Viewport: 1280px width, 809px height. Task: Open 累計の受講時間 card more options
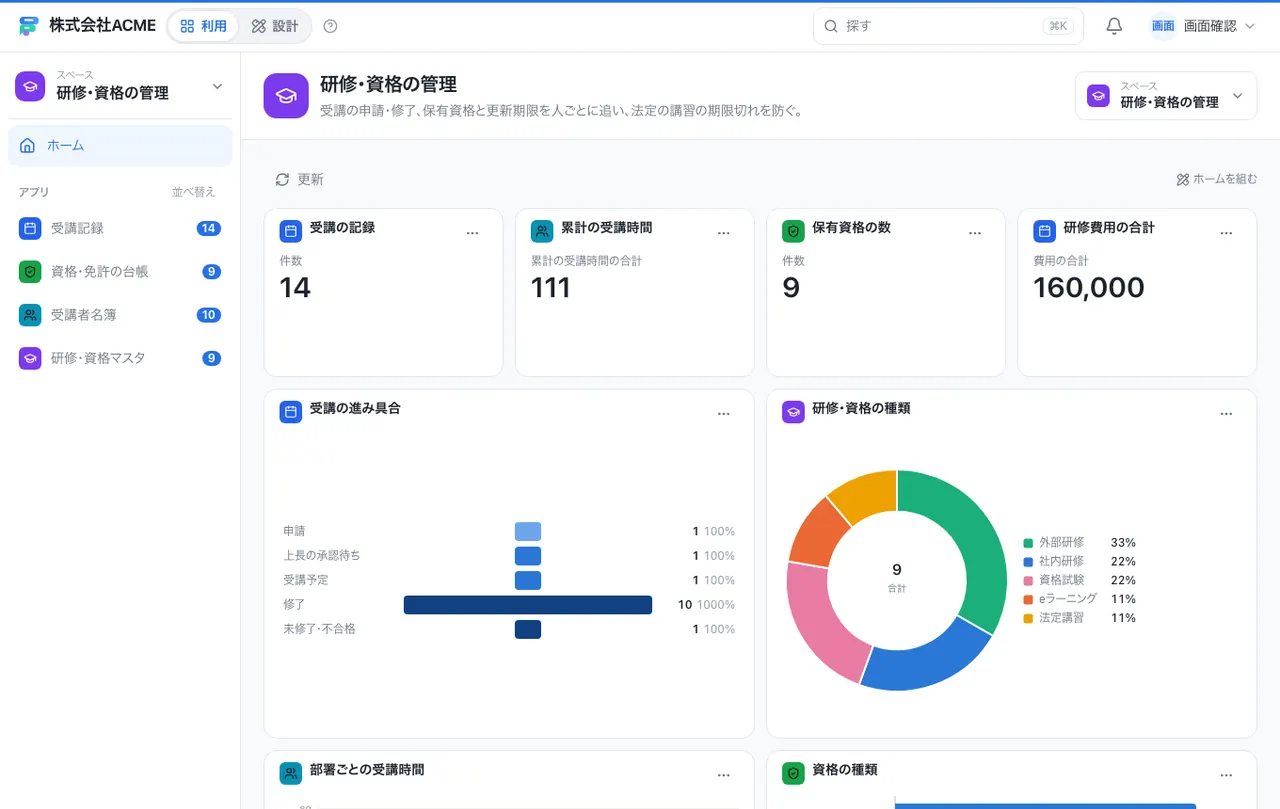724,233
